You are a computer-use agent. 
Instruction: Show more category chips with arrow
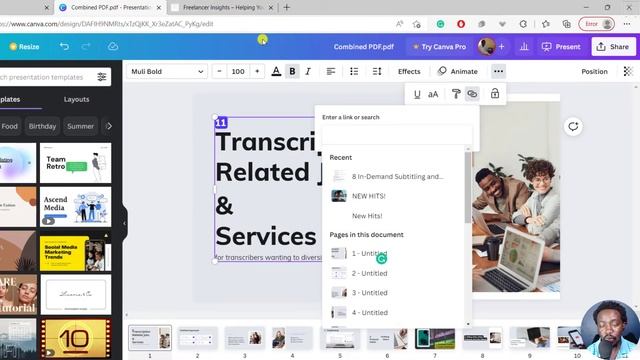click(x=109, y=126)
